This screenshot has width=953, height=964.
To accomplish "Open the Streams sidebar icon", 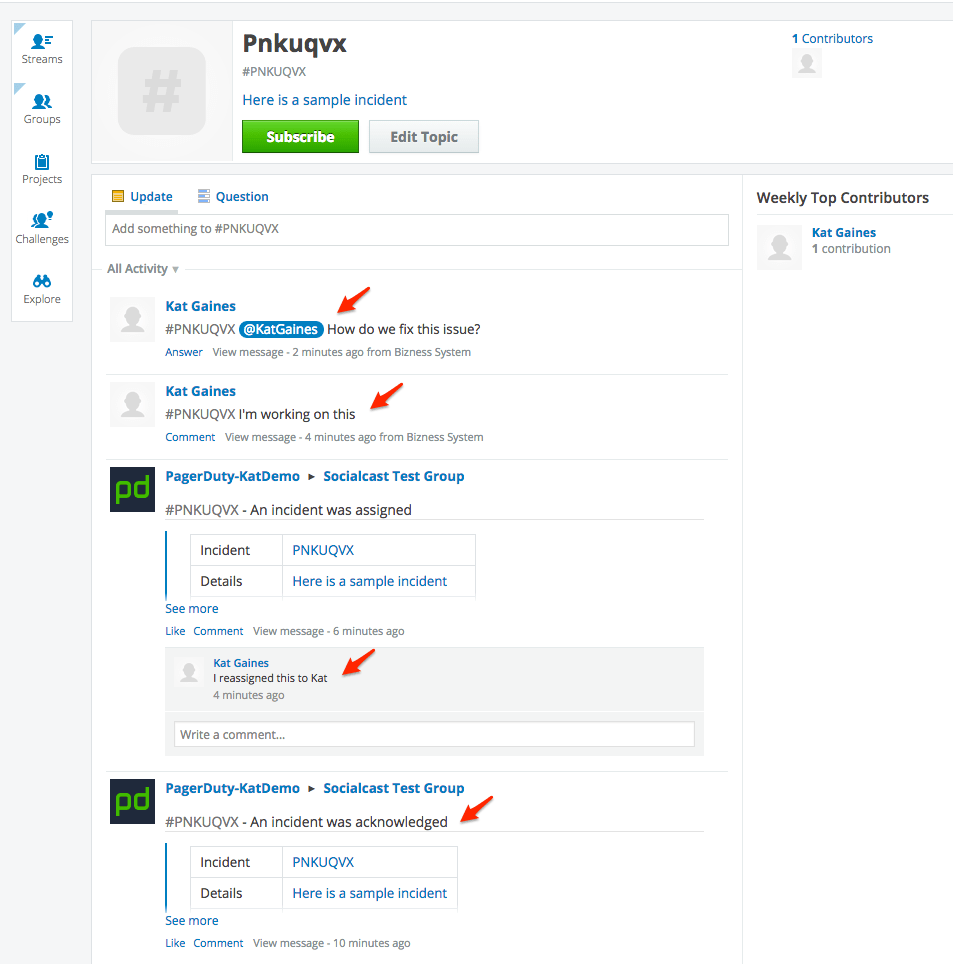I will 41,45.
